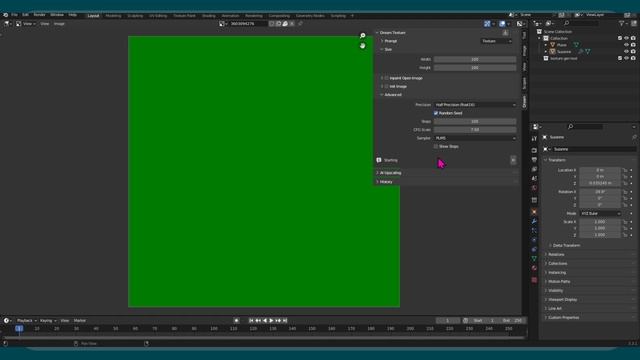Image resolution: width=640 pixels, height=360 pixels.
Task: Select the pan hand gizmo in image view
Action: click(x=362, y=46)
